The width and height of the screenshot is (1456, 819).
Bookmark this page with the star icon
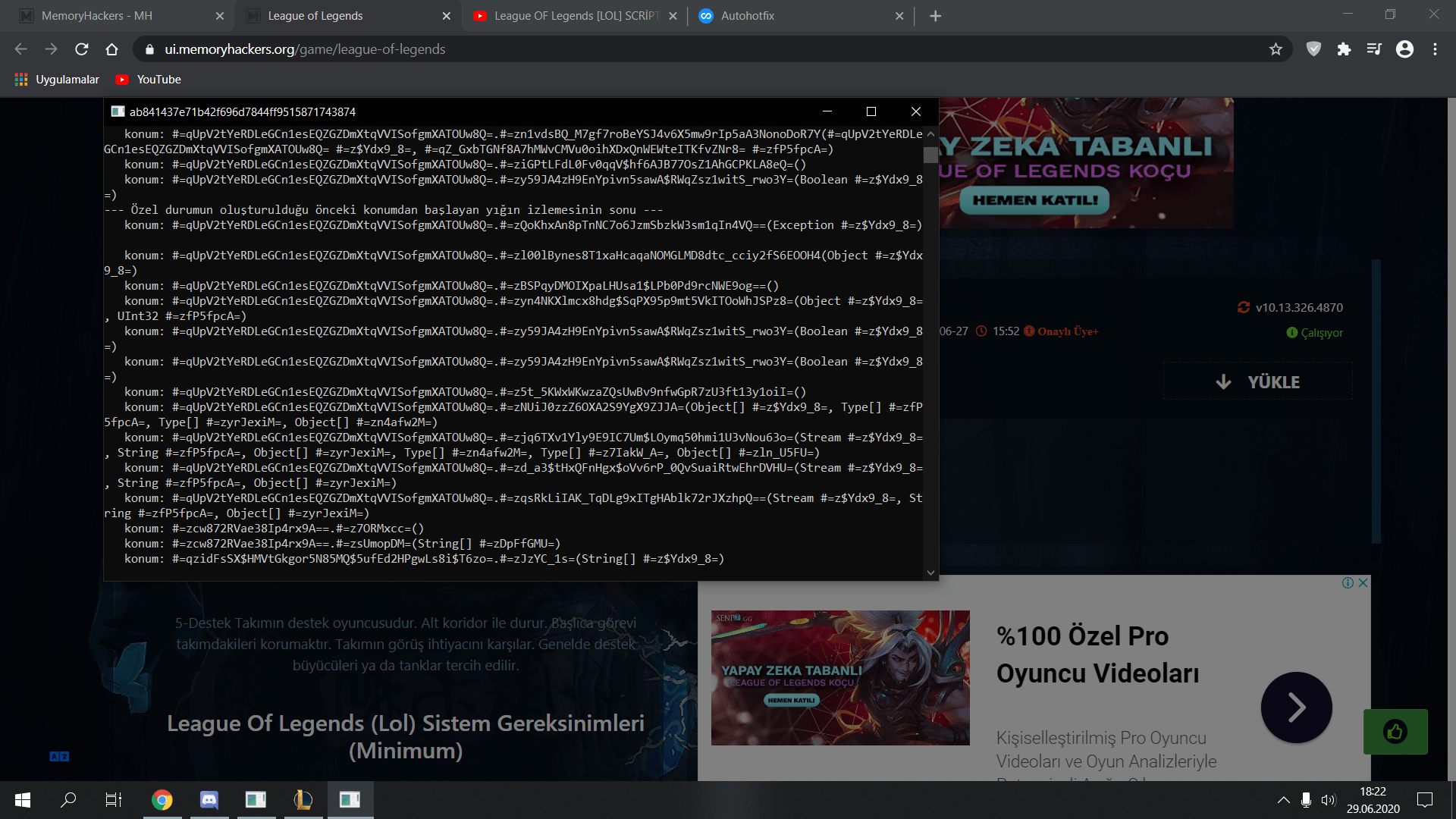(x=1276, y=49)
